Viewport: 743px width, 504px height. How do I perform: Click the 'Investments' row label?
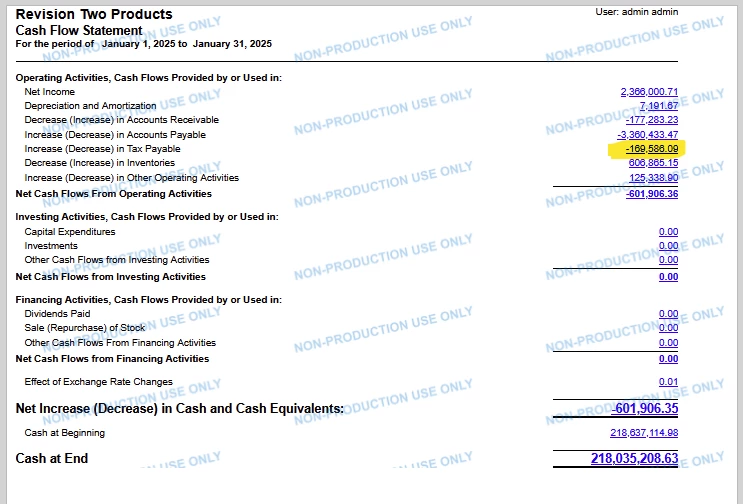pyautogui.click(x=51, y=245)
